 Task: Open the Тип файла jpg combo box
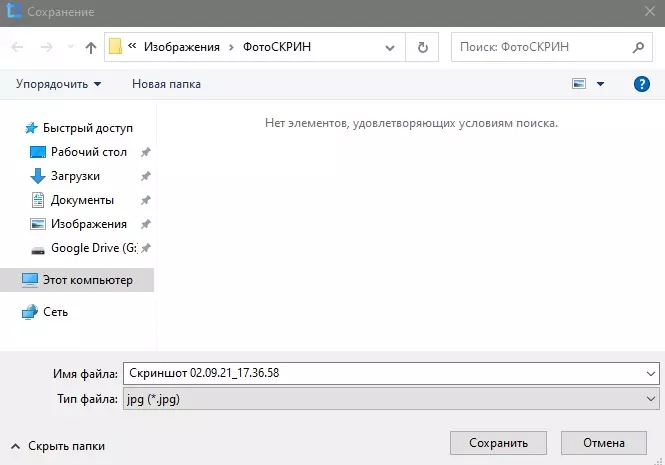[x=391, y=399]
